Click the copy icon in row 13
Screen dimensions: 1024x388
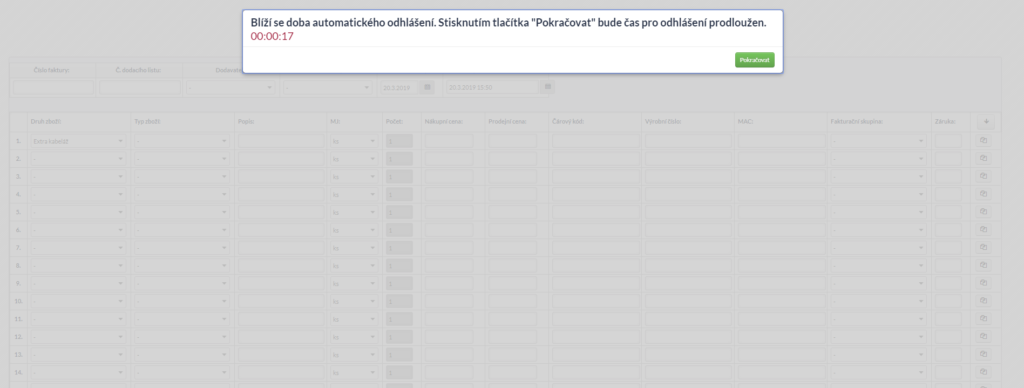(983, 355)
